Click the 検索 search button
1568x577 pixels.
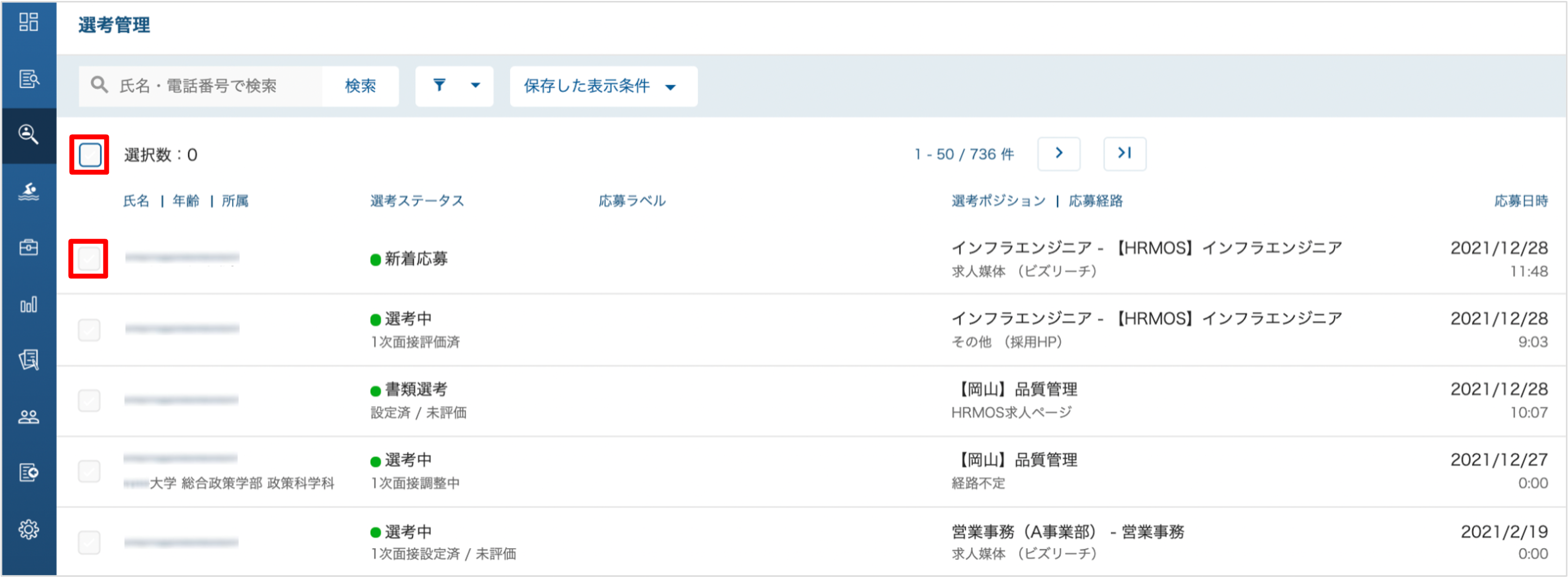360,86
